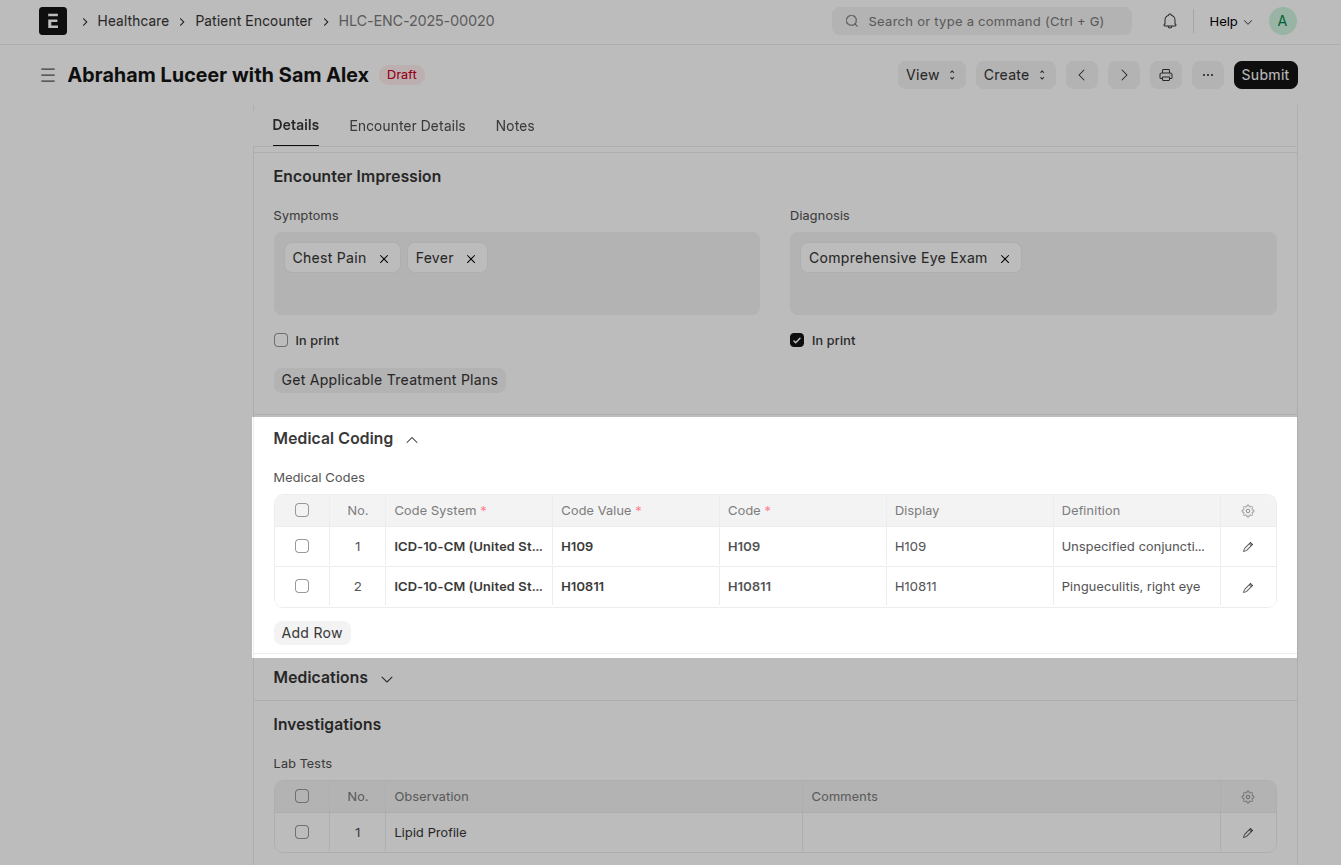Edit the H10811 medical code row
Image resolution: width=1341 pixels, height=865 pixels.
pyautogui.click(x=1248, y=587)
